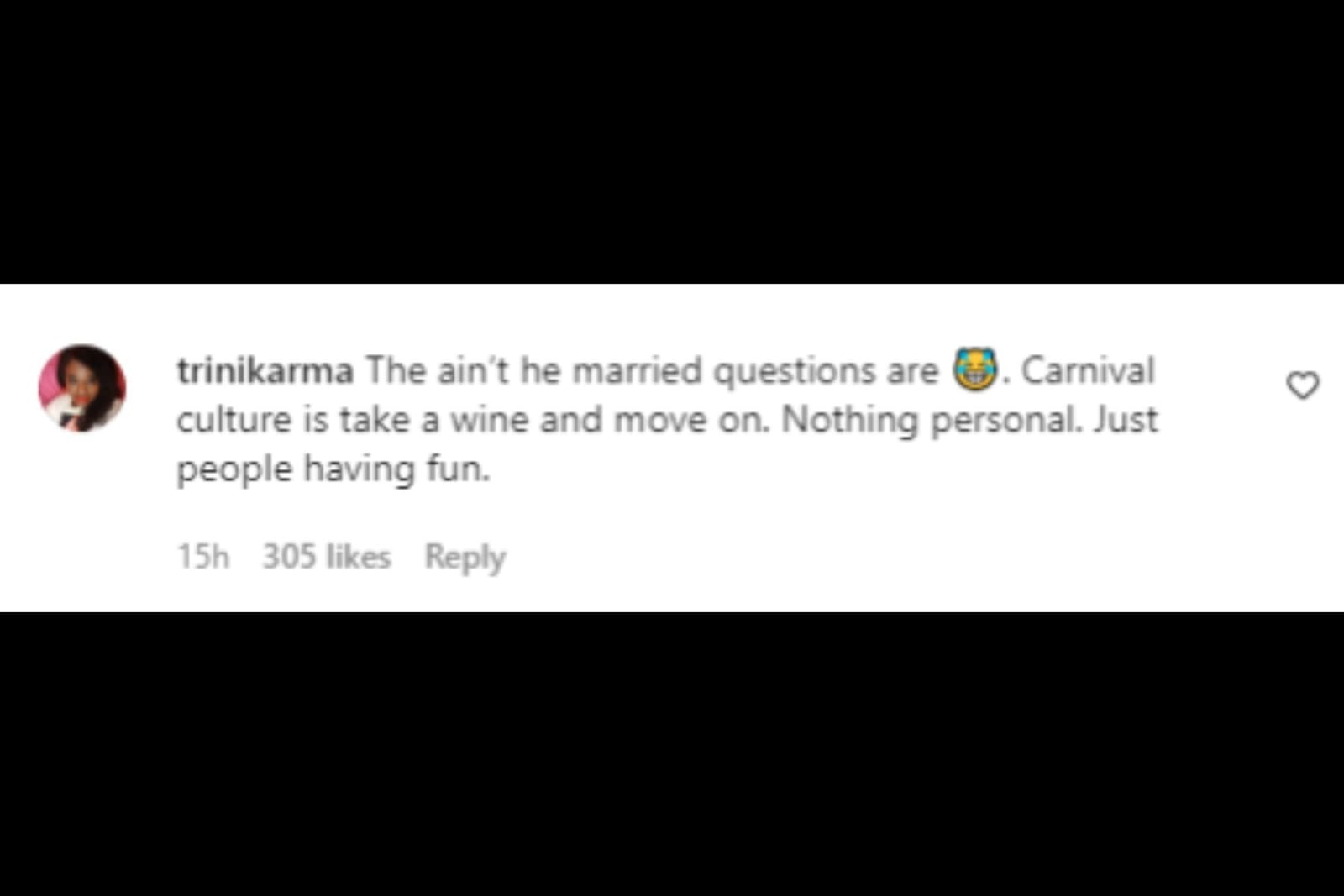Click the laughing emoji in the comment

(974, 369)
